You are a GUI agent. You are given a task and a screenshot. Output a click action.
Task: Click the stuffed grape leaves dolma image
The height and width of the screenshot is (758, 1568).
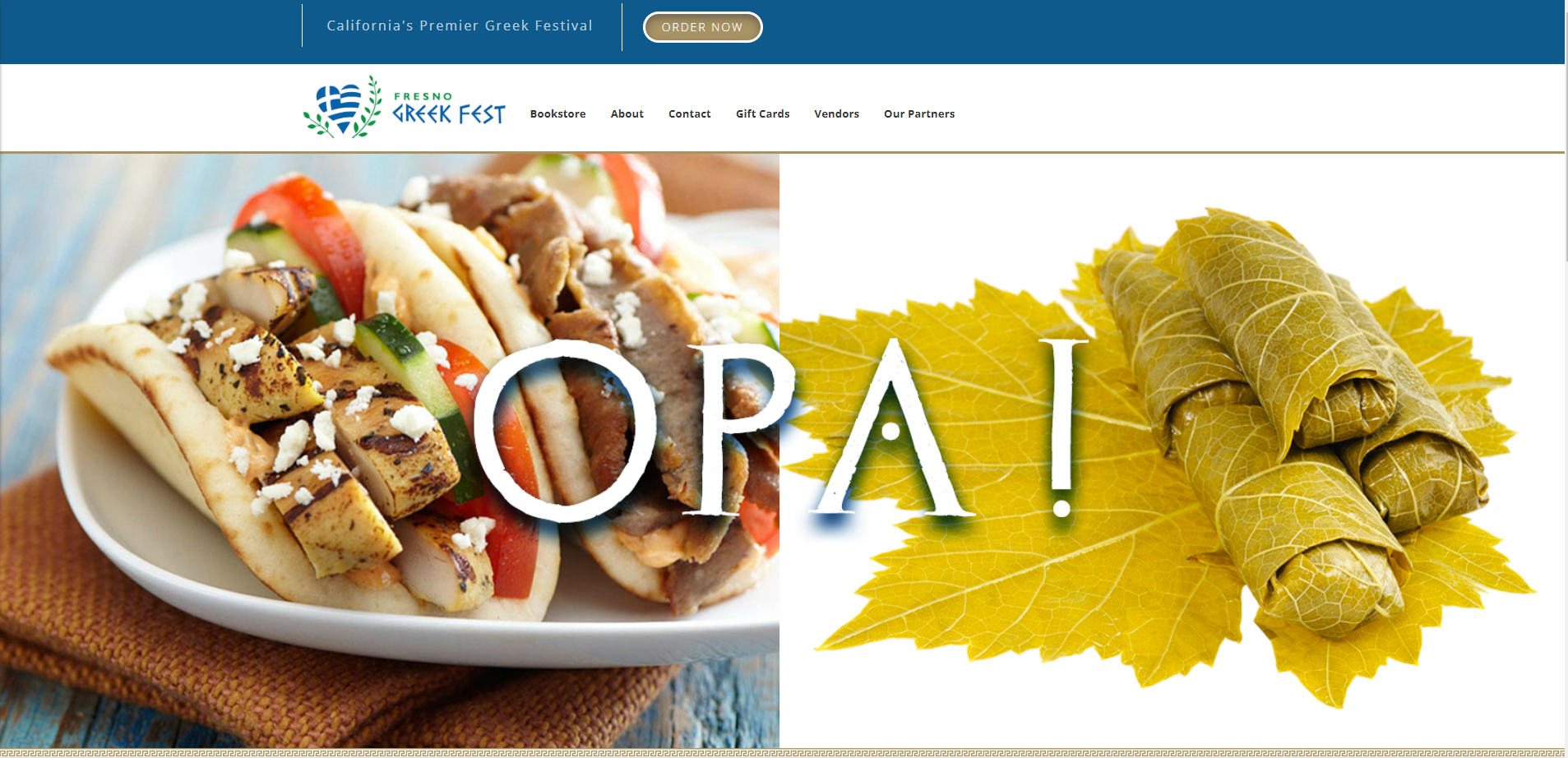(x=1172, y=451)
